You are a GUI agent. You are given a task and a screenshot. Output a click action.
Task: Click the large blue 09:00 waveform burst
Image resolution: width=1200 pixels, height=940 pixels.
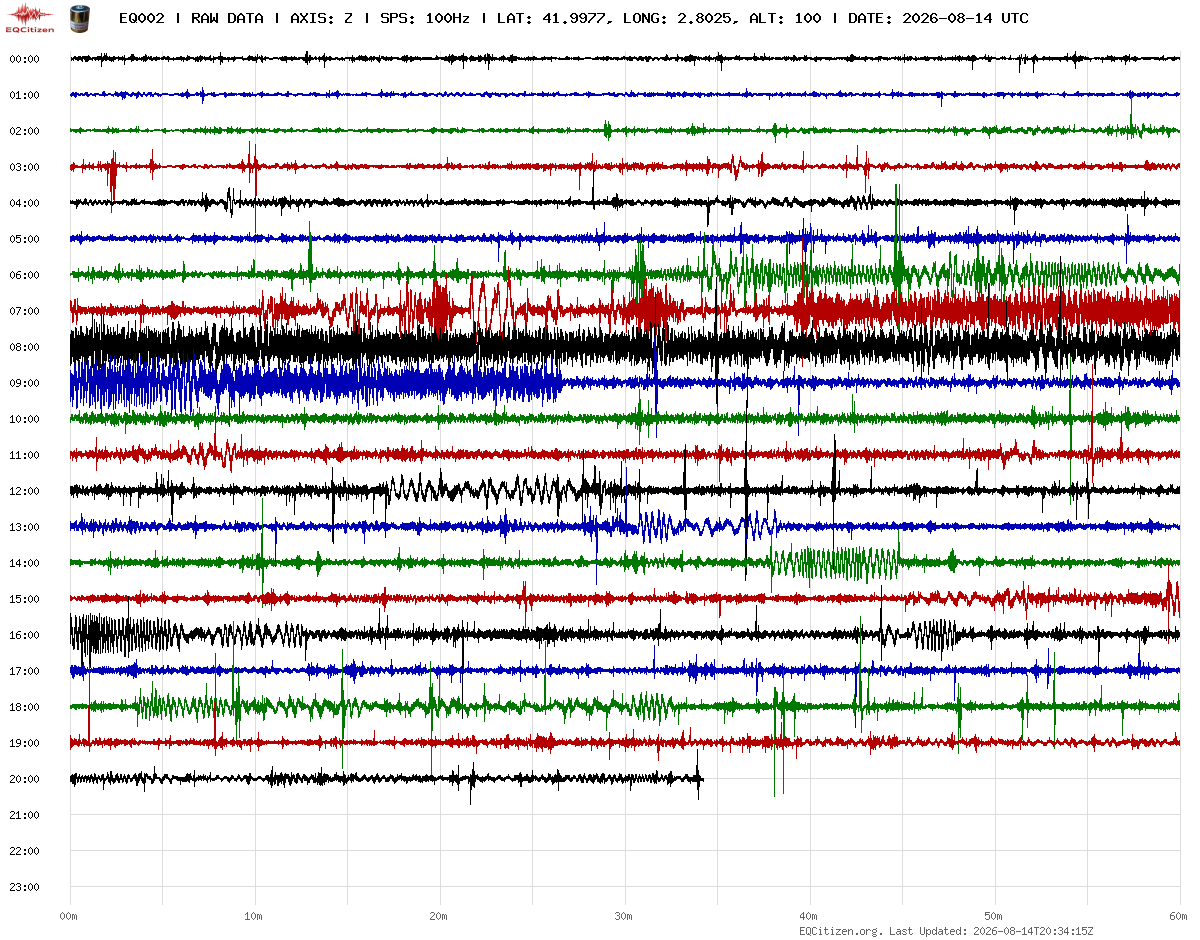(x=316, y=383)
